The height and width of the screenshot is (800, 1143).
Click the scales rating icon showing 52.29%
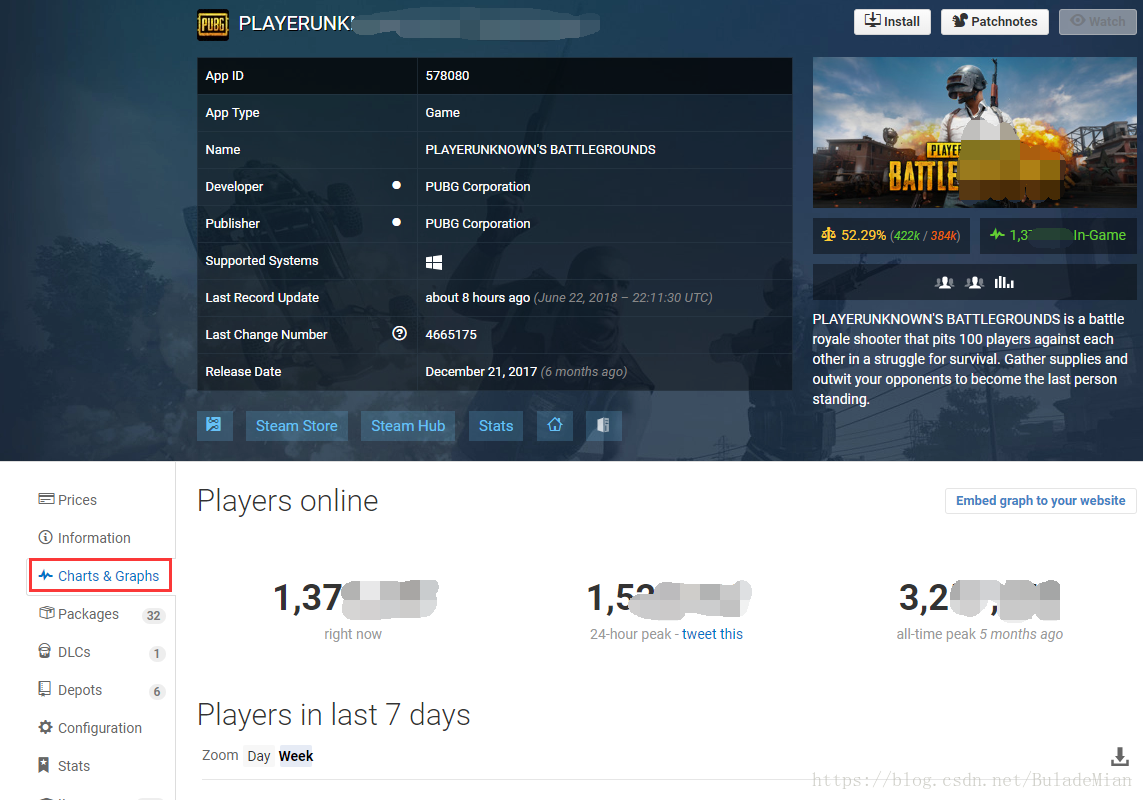coord(828,235)
